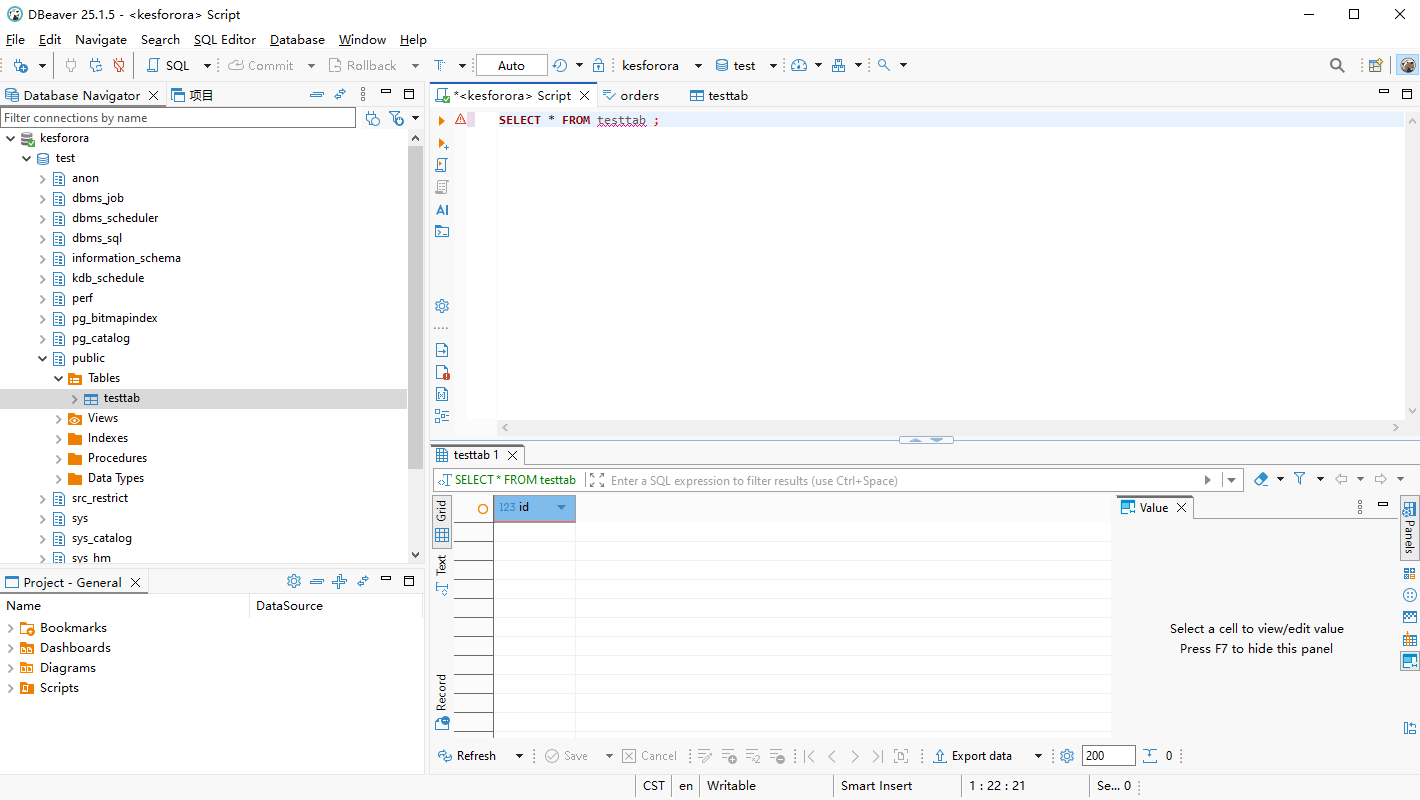
Task: Switch to the orders editor tab
Action: pos(639,96)
